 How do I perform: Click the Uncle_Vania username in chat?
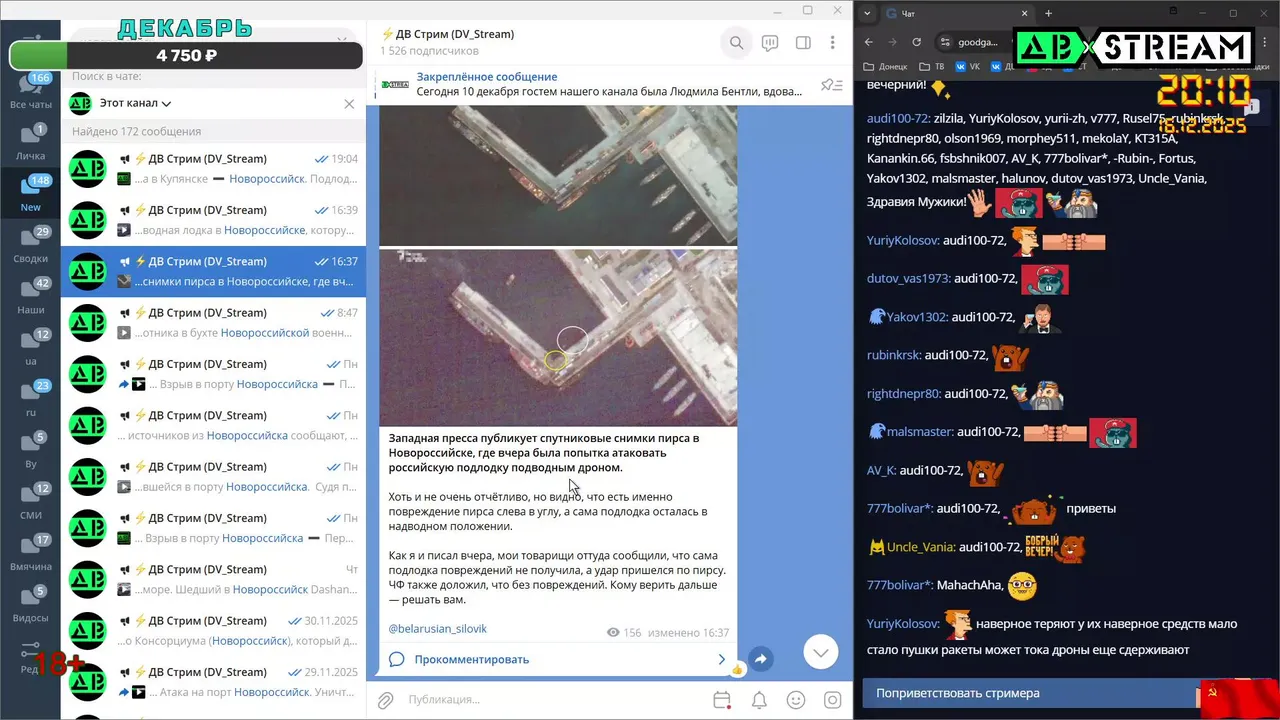coord(920,547)
